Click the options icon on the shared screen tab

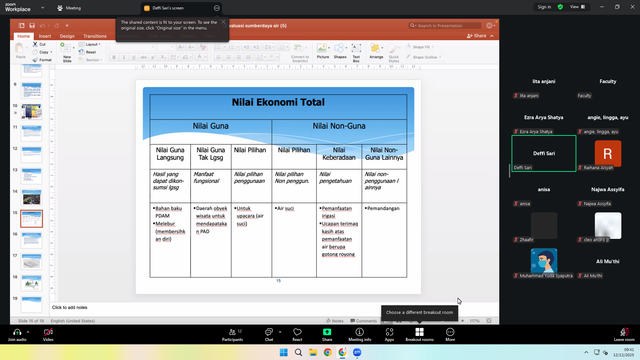(217, 8)
